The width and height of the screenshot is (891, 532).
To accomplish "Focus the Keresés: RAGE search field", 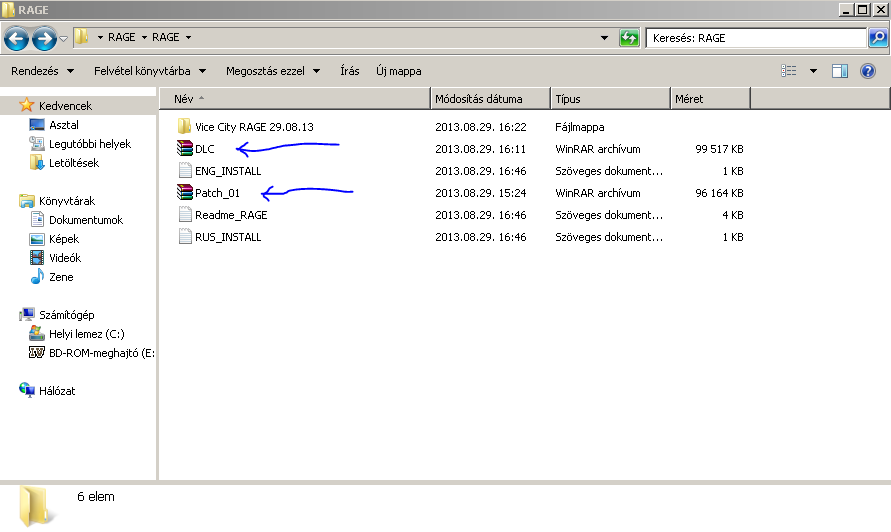I will (x=756, y=38).
